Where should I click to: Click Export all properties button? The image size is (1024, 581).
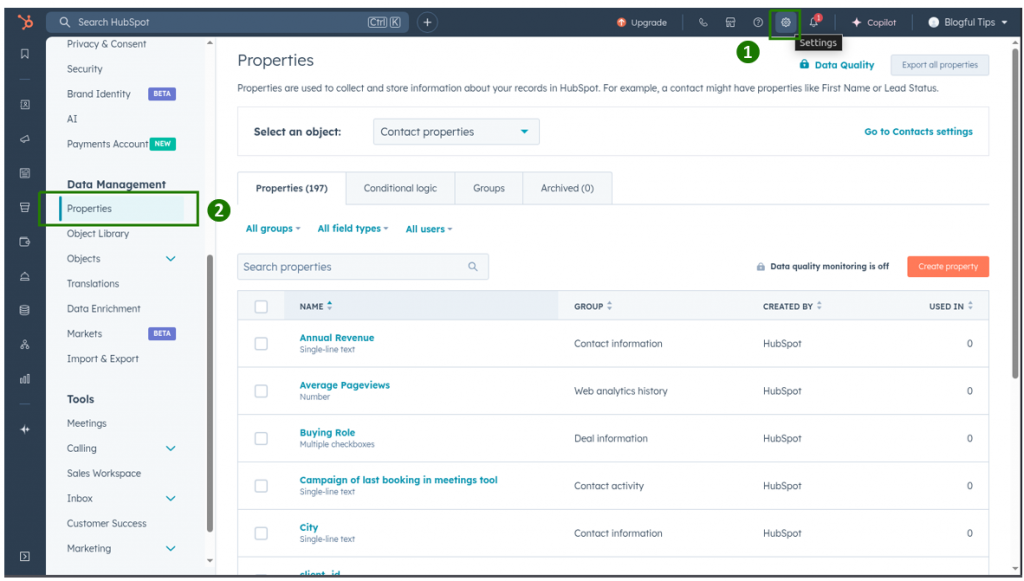pos(940,65)
